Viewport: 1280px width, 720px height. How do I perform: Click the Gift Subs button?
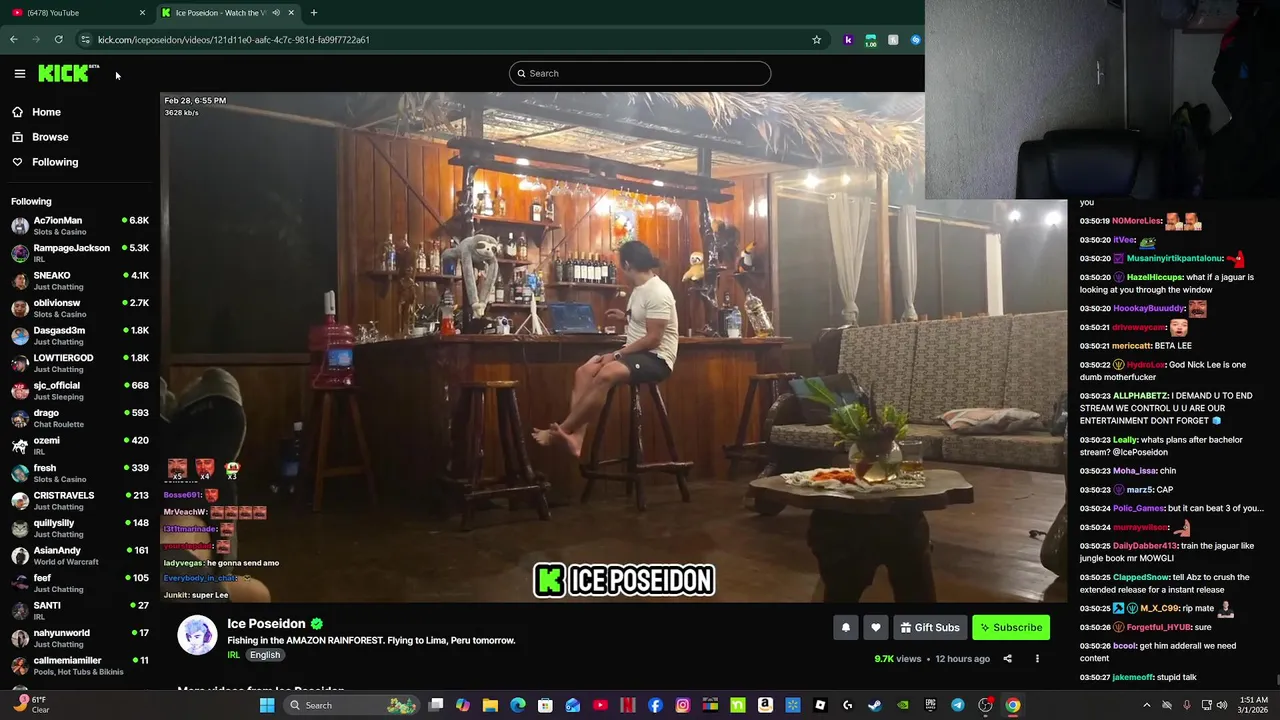click(930, 627)
